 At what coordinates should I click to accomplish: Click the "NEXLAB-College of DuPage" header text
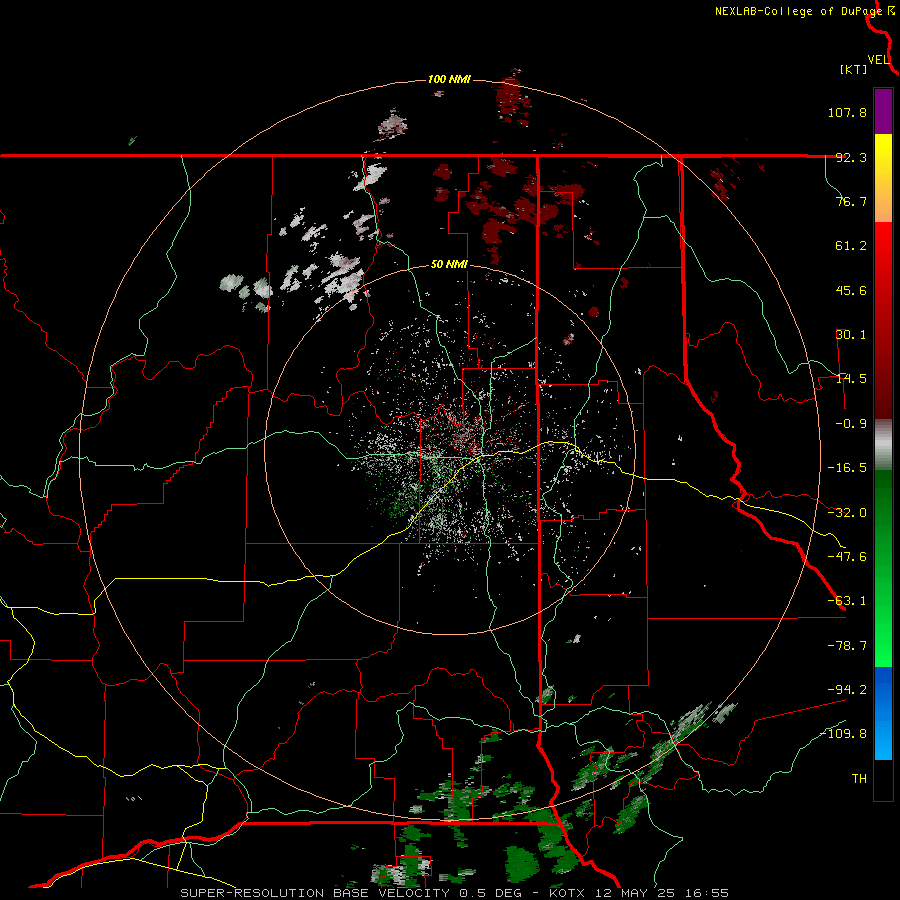798,11
